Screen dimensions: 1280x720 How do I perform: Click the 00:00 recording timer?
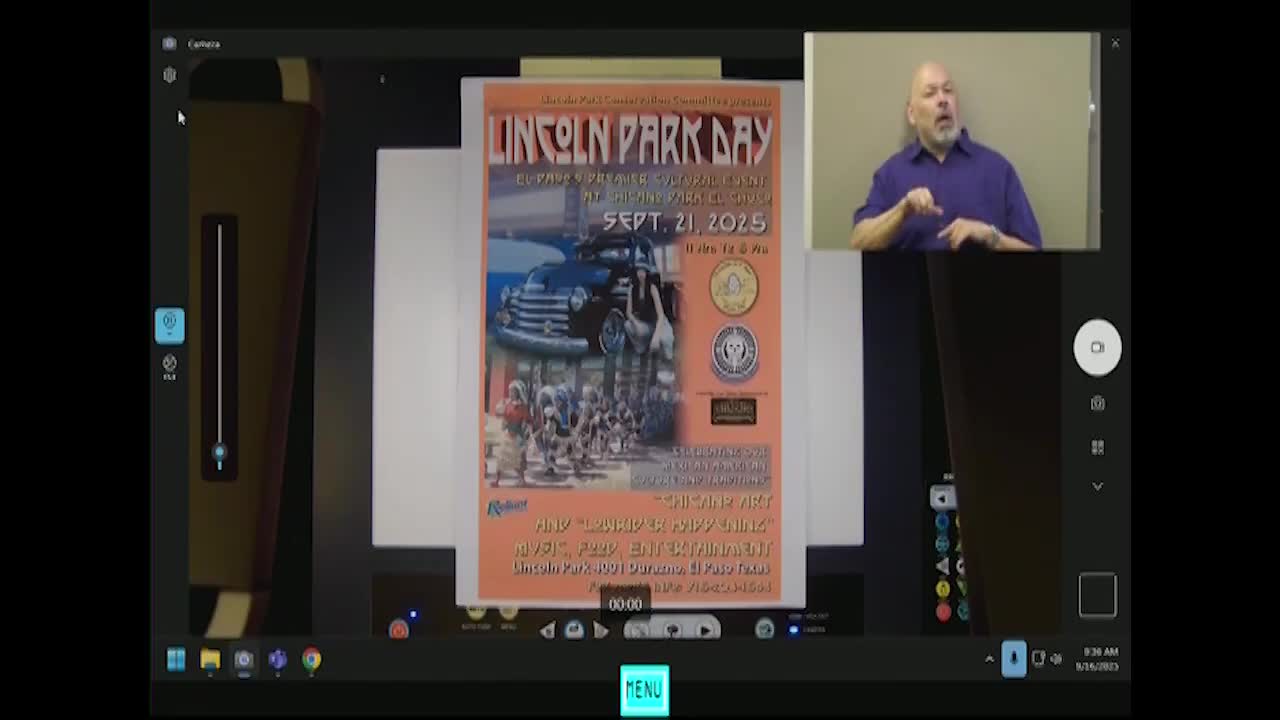coord(626,604)
